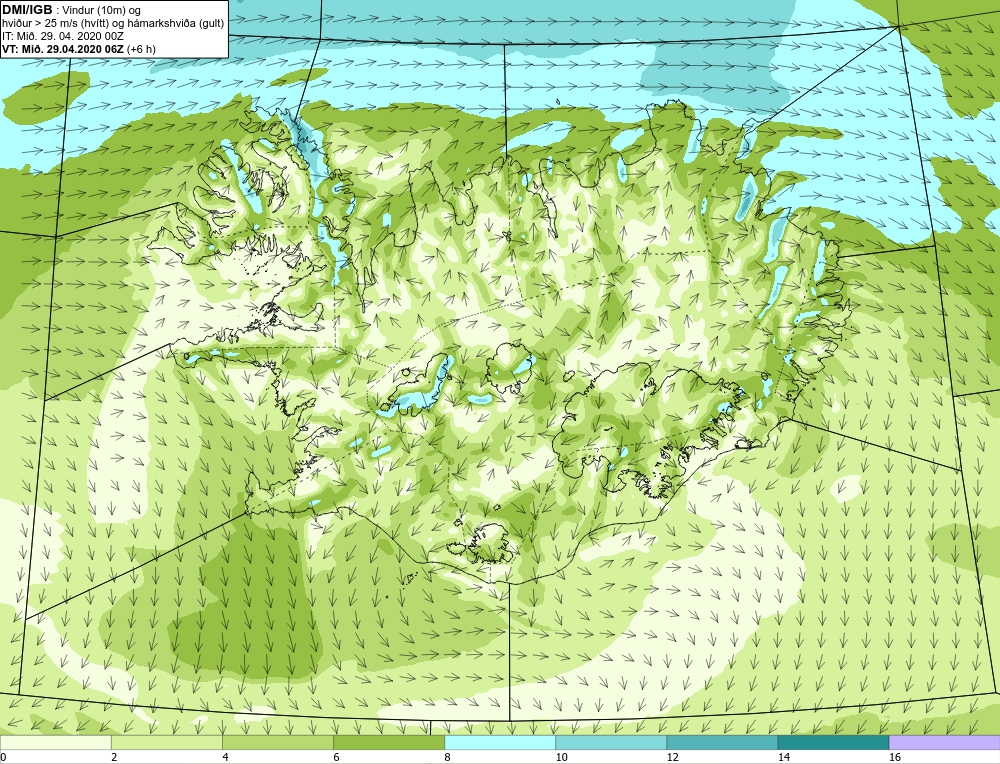The height and width of the screenshot is (764, 1000).
Task: Click the turquoise 10–12 m/s color swatch
Action: [611, 742]
